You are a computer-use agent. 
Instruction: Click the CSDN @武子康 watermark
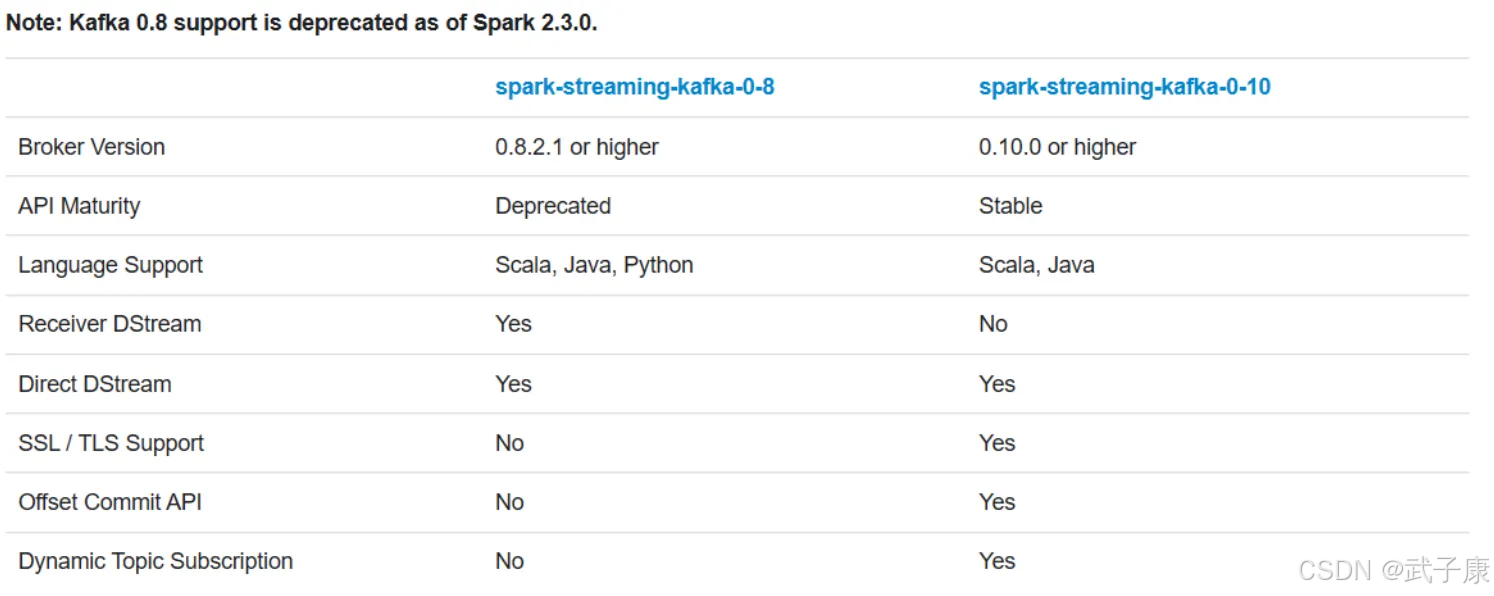click(1394, 571)
